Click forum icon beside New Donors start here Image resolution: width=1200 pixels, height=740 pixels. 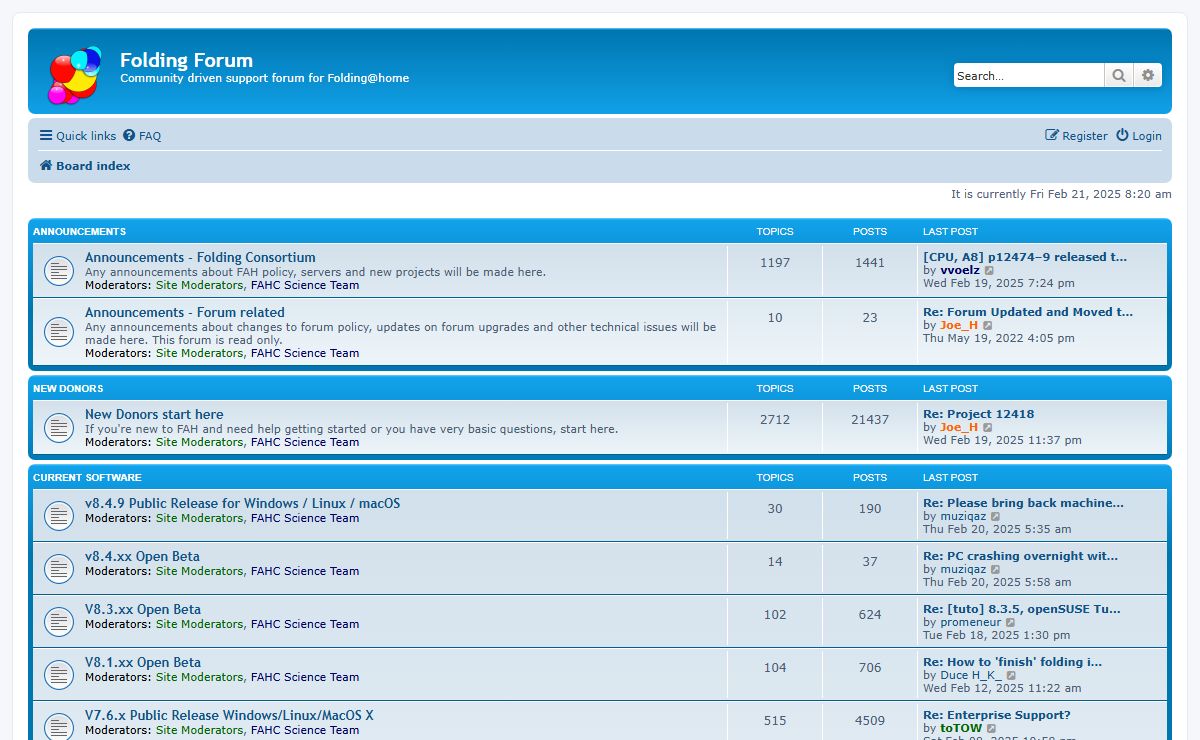click(59, 428)
